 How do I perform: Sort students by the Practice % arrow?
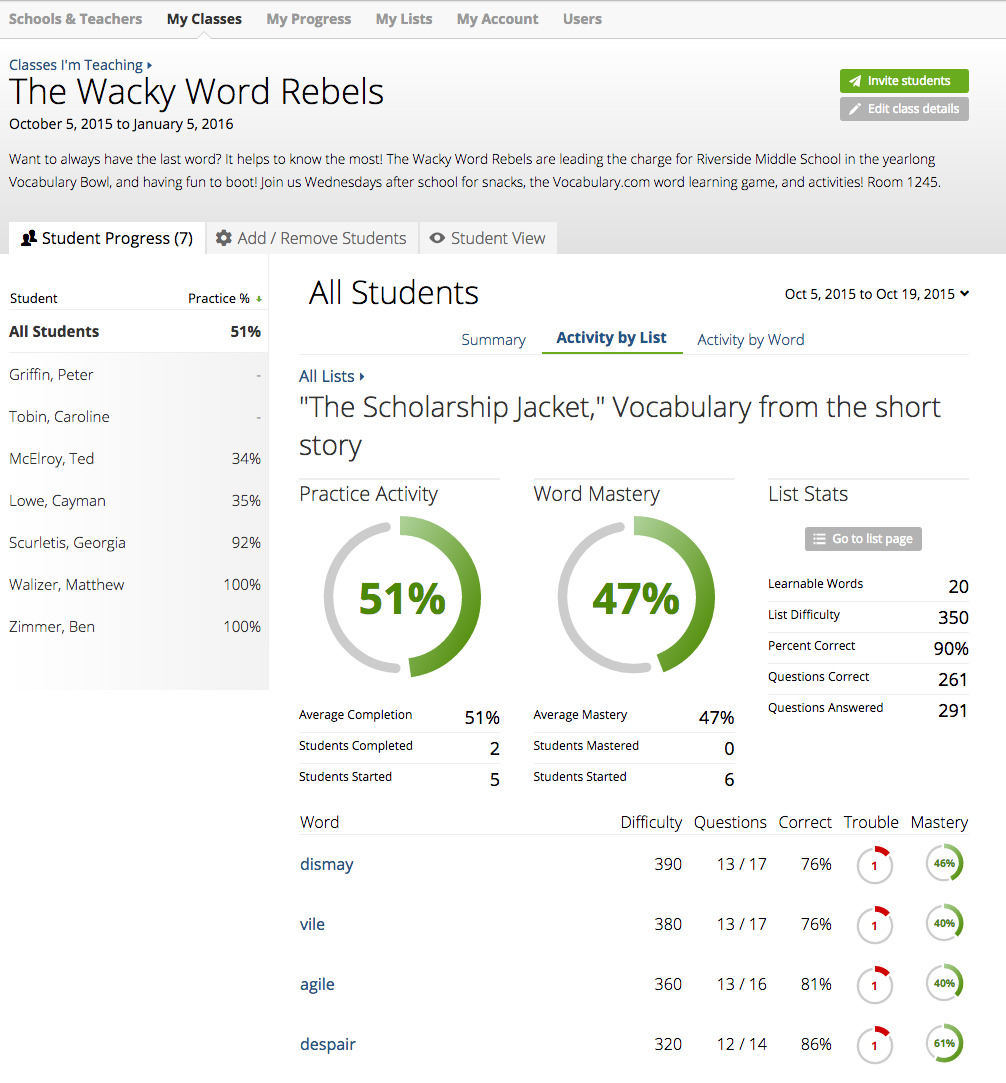[259, 299]
